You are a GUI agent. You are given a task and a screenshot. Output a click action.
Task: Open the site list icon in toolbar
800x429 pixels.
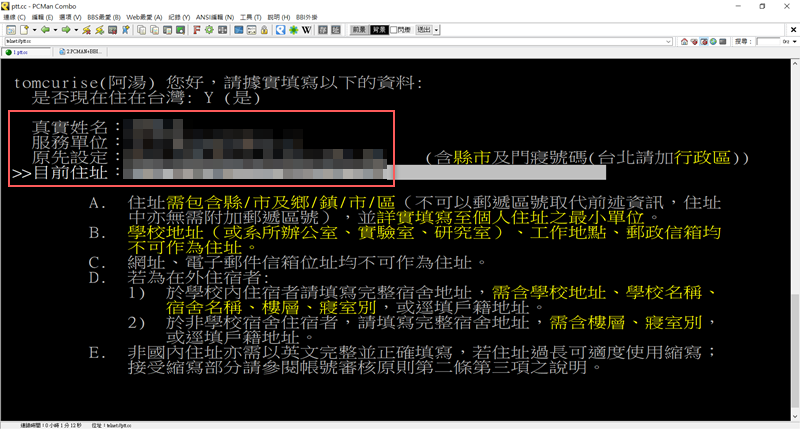[x=11, y=30]
